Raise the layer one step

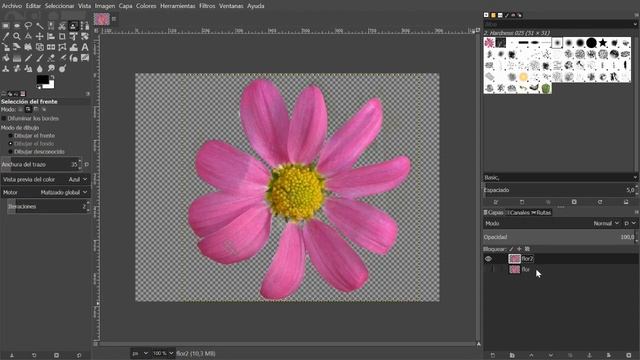531,356
